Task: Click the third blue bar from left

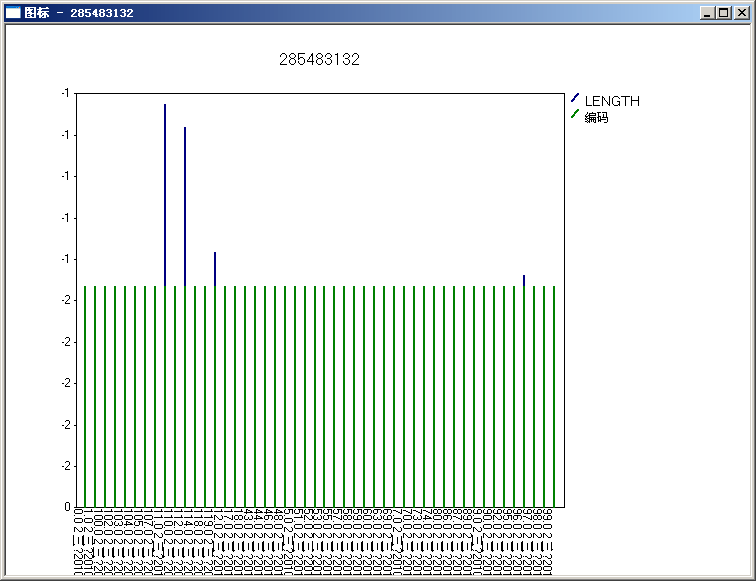Action: [215, 268]
